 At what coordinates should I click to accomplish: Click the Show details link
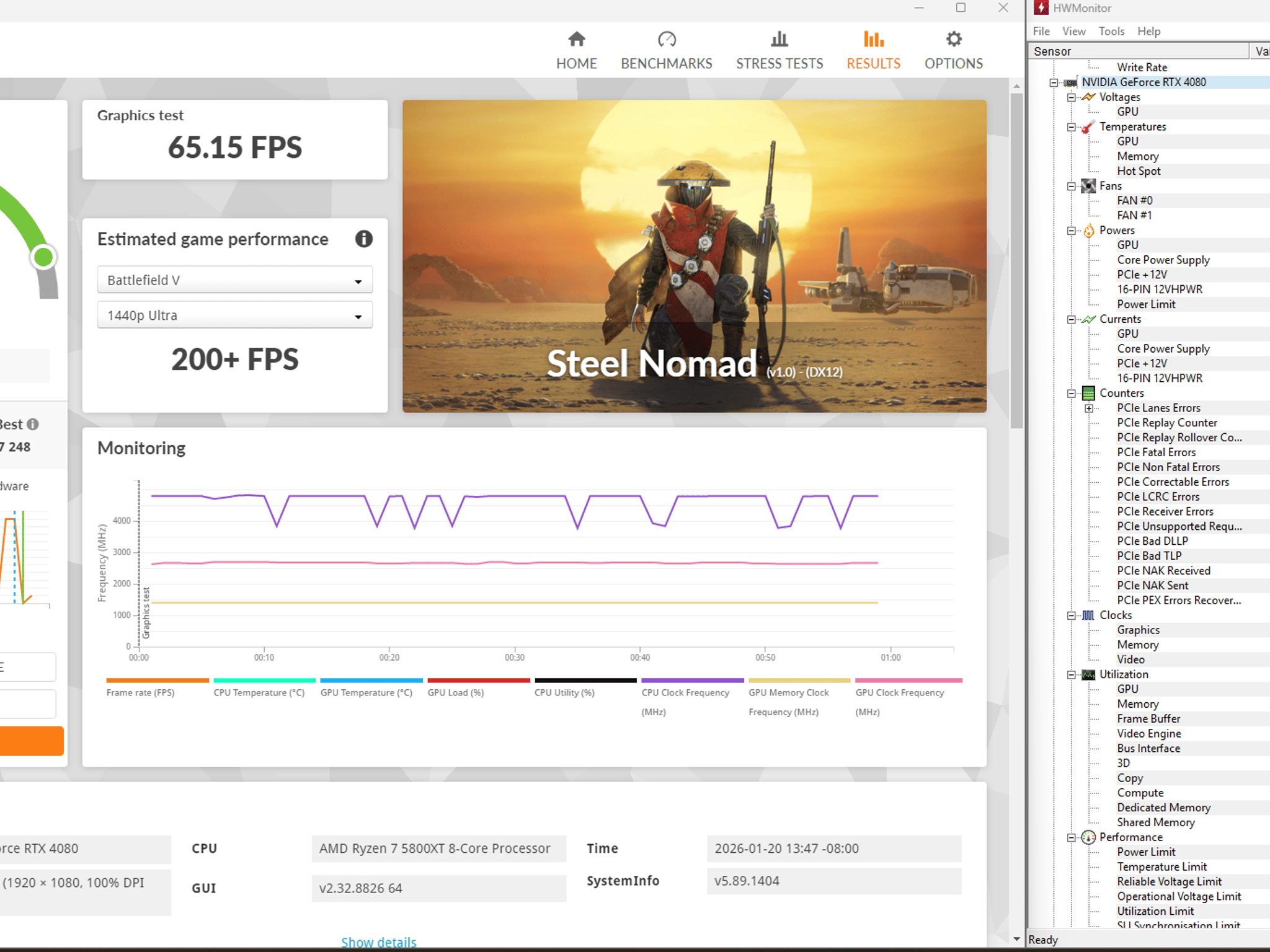point(379,942)
